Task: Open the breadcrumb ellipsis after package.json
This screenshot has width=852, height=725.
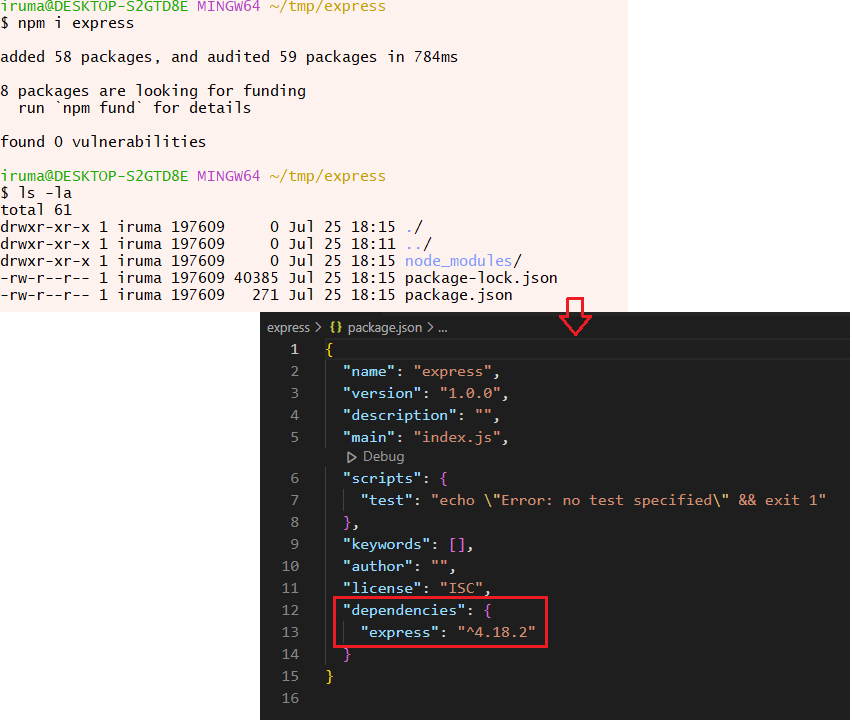Action: coord(443,328)
